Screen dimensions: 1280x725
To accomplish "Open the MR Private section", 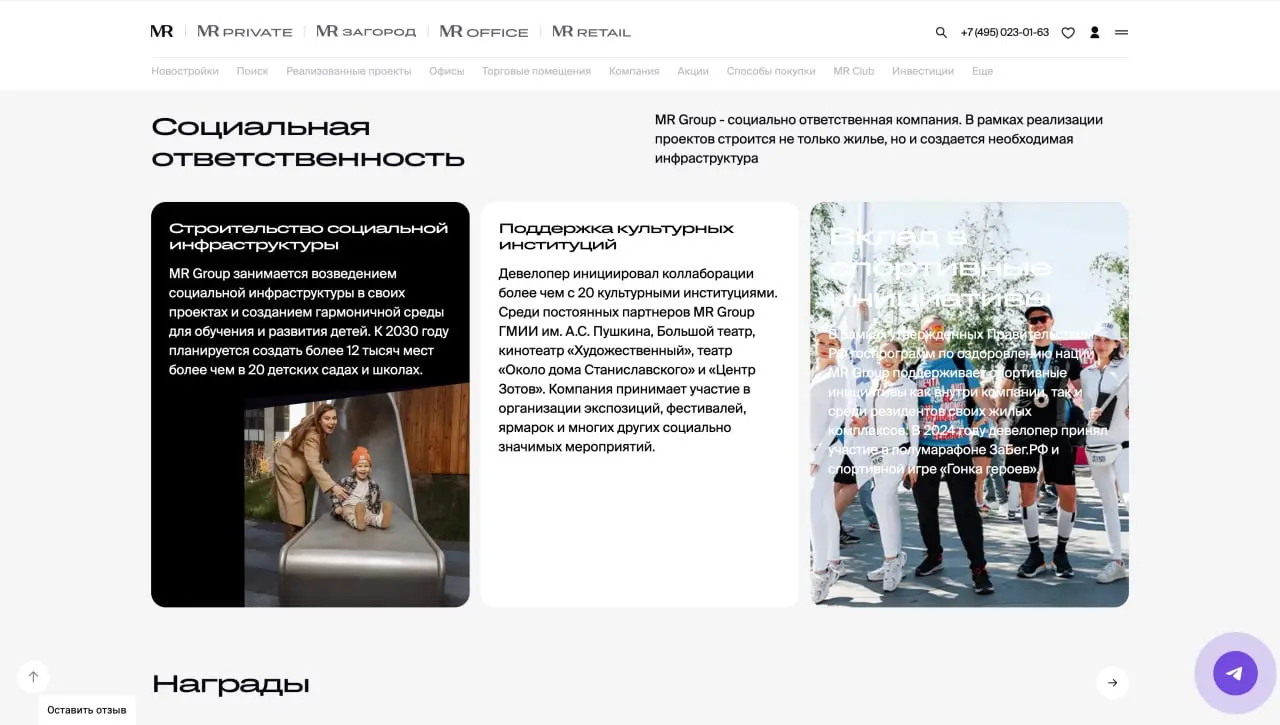I will (x=245, y=32).
